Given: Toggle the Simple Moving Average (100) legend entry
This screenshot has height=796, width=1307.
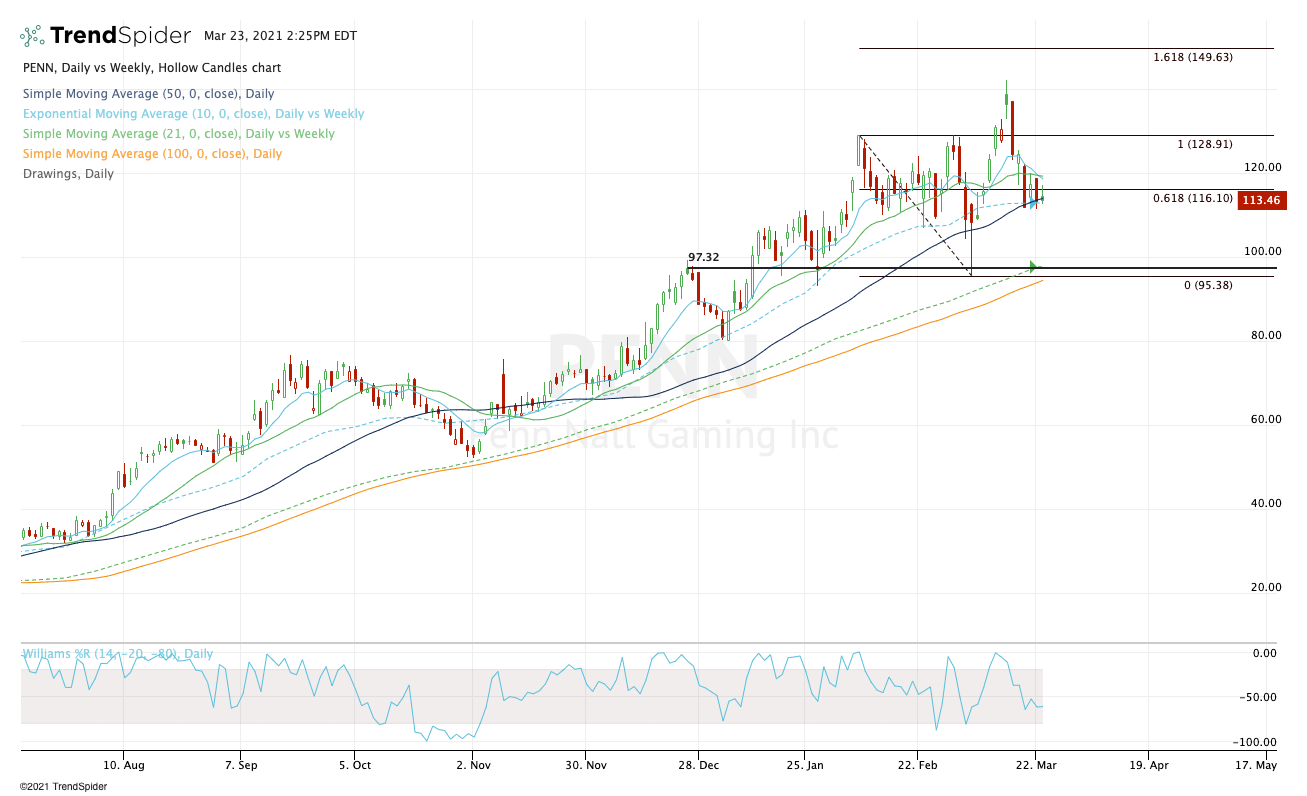Looking at the screenshot, I should coord(152,154).
